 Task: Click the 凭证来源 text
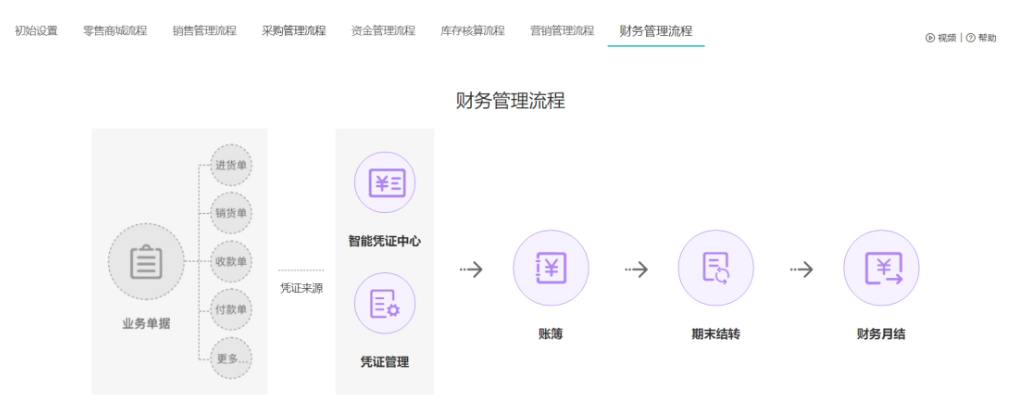301,288
